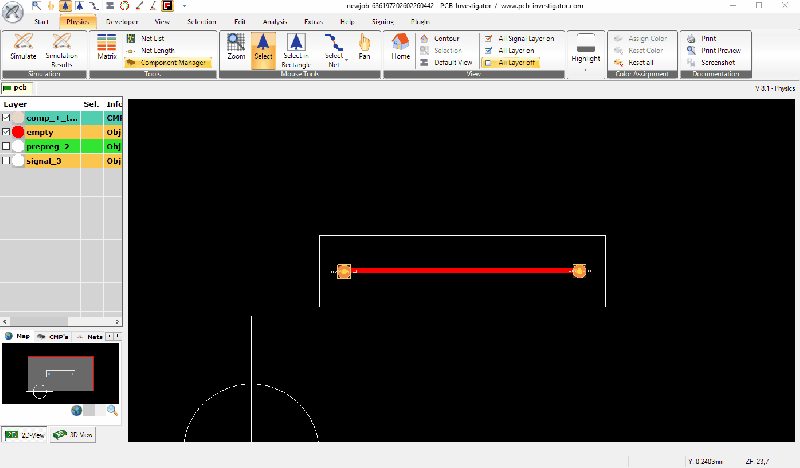
Task: Take a Screenshot
Action: point(711,62)
